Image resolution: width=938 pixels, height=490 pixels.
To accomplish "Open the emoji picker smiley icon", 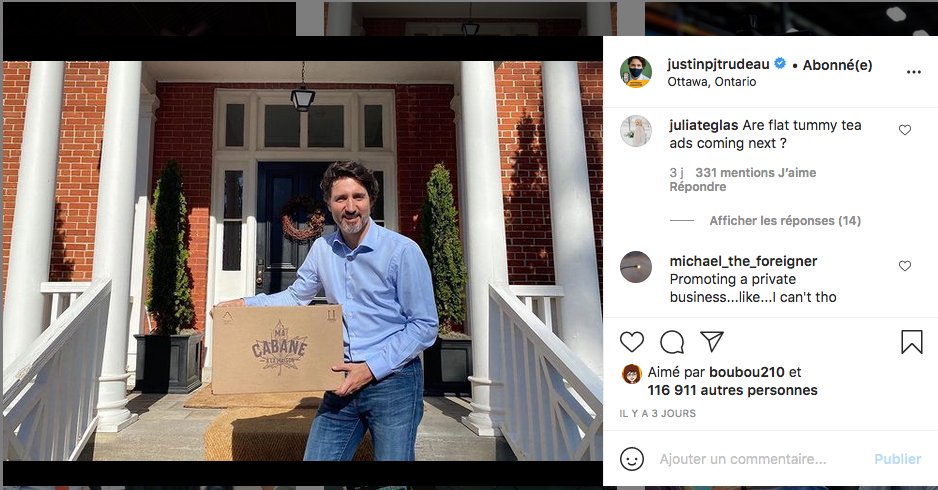I will click(x=632, y=459).
